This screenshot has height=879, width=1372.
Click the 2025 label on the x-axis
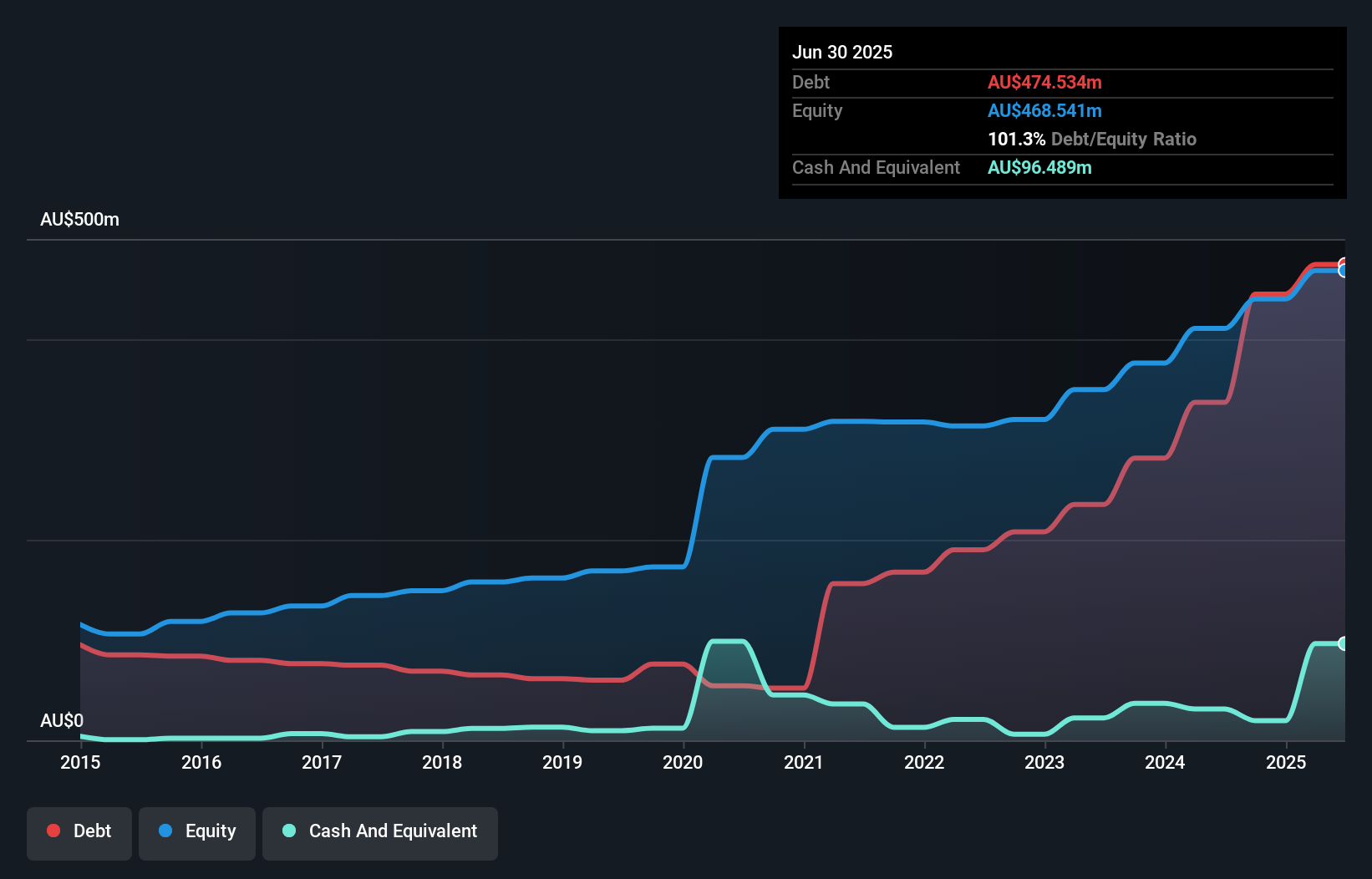coord(1286,762)
